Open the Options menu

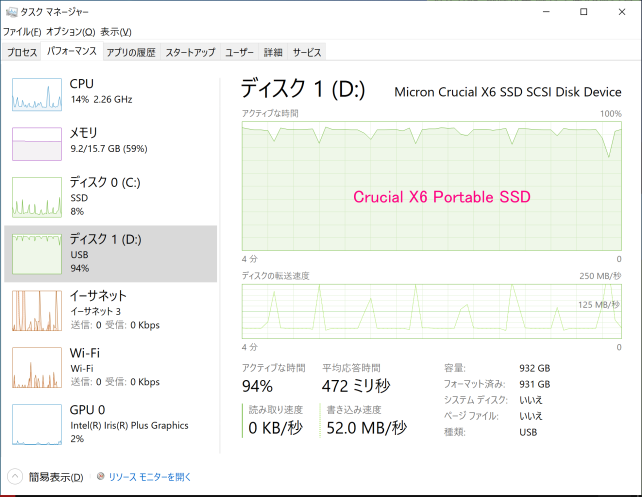click(70, 32)
